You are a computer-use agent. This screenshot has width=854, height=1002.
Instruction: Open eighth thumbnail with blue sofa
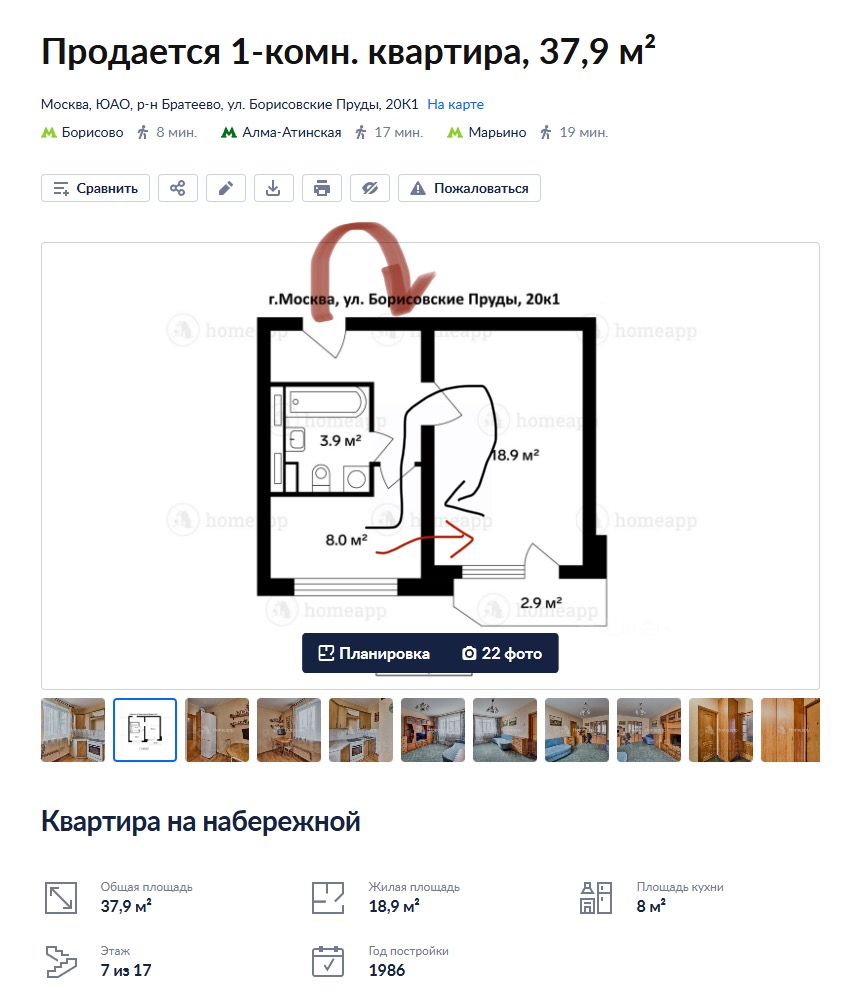(x=577, y=730)
